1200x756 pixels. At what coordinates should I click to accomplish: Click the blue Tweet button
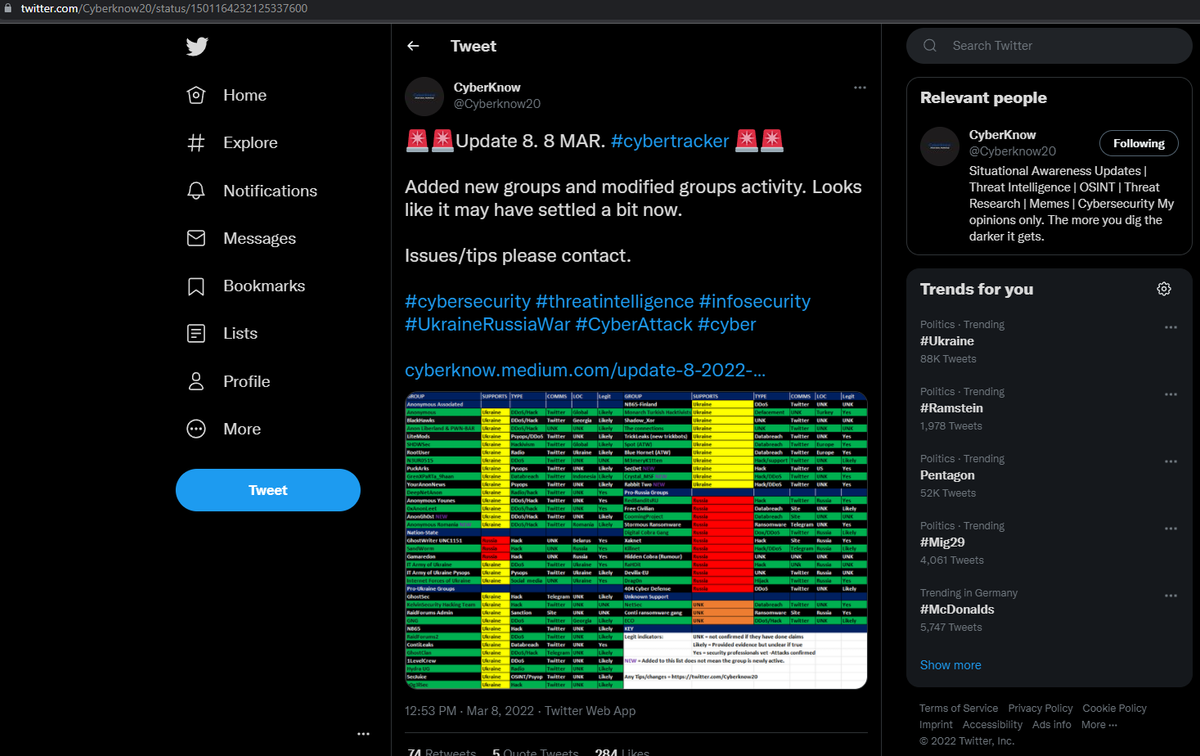pyautogui.click(x=268, y=490)
